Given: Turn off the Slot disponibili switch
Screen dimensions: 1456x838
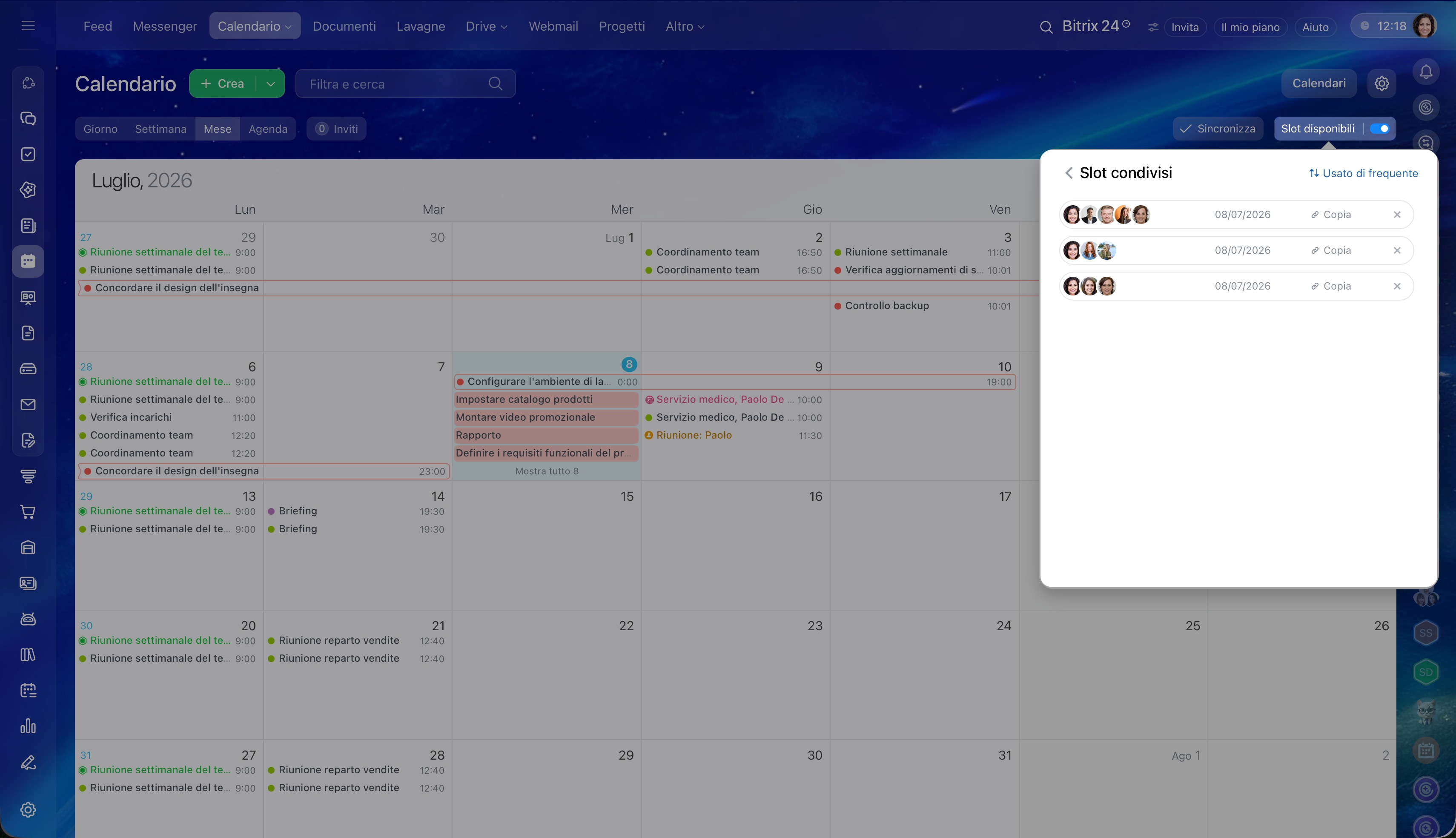Looking at the screenshot, I should coord(1379,129).
